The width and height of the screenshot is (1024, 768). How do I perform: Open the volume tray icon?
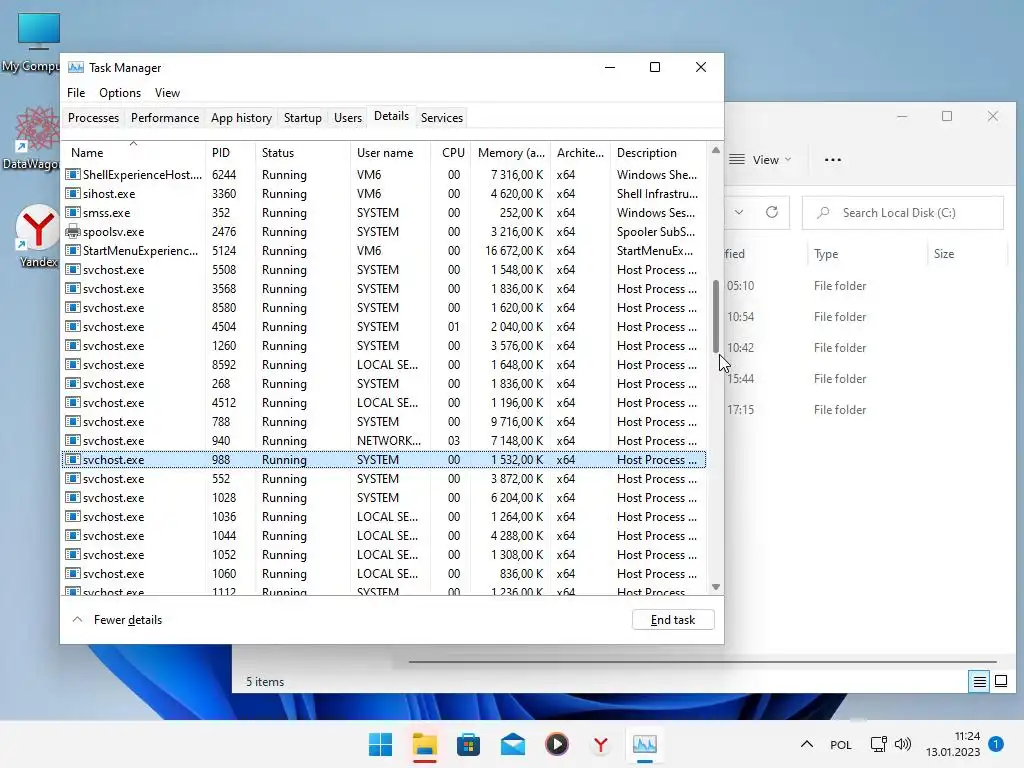tap(903, 744)
